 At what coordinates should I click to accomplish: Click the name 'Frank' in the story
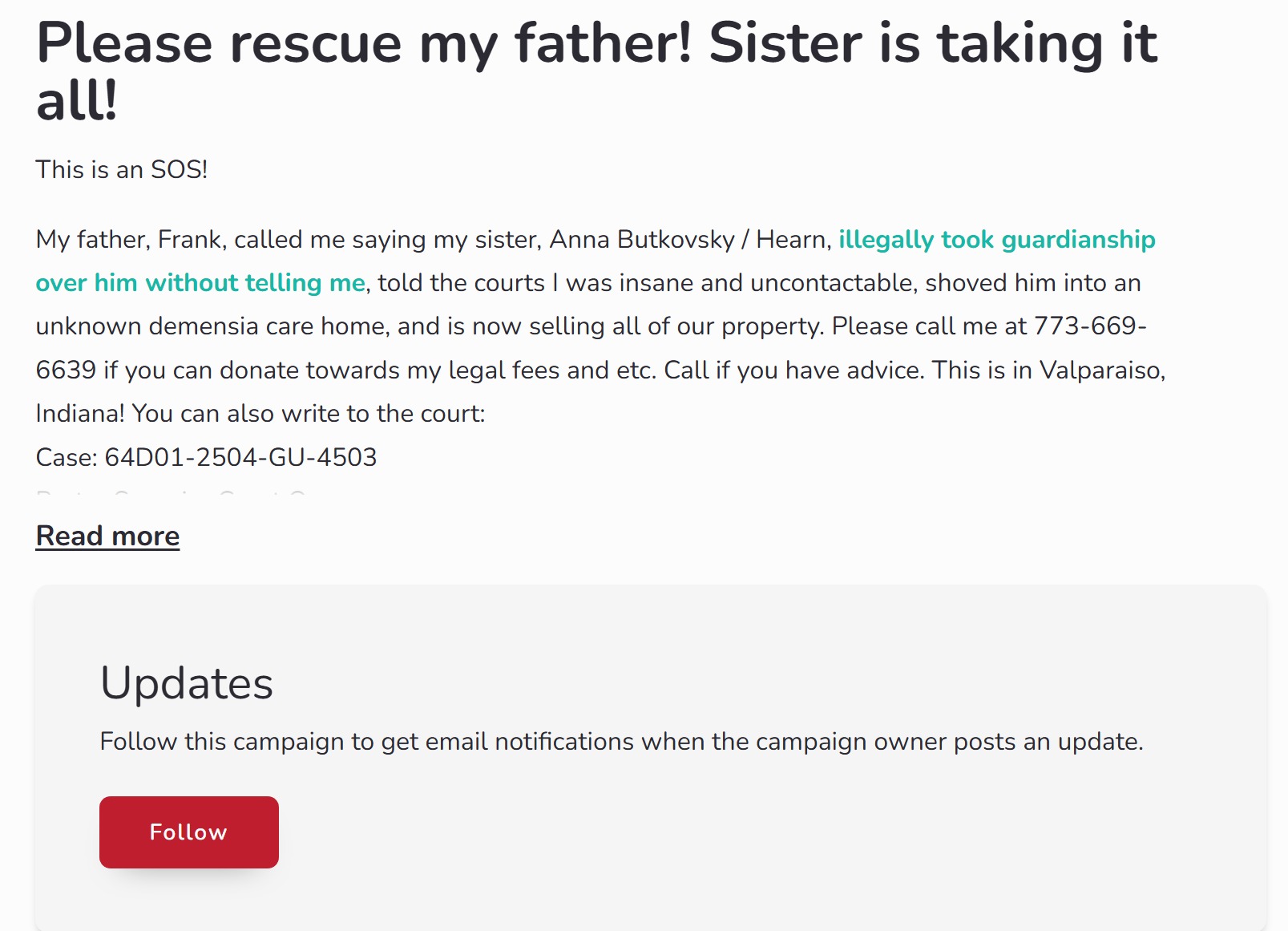(x=190, y=240)
